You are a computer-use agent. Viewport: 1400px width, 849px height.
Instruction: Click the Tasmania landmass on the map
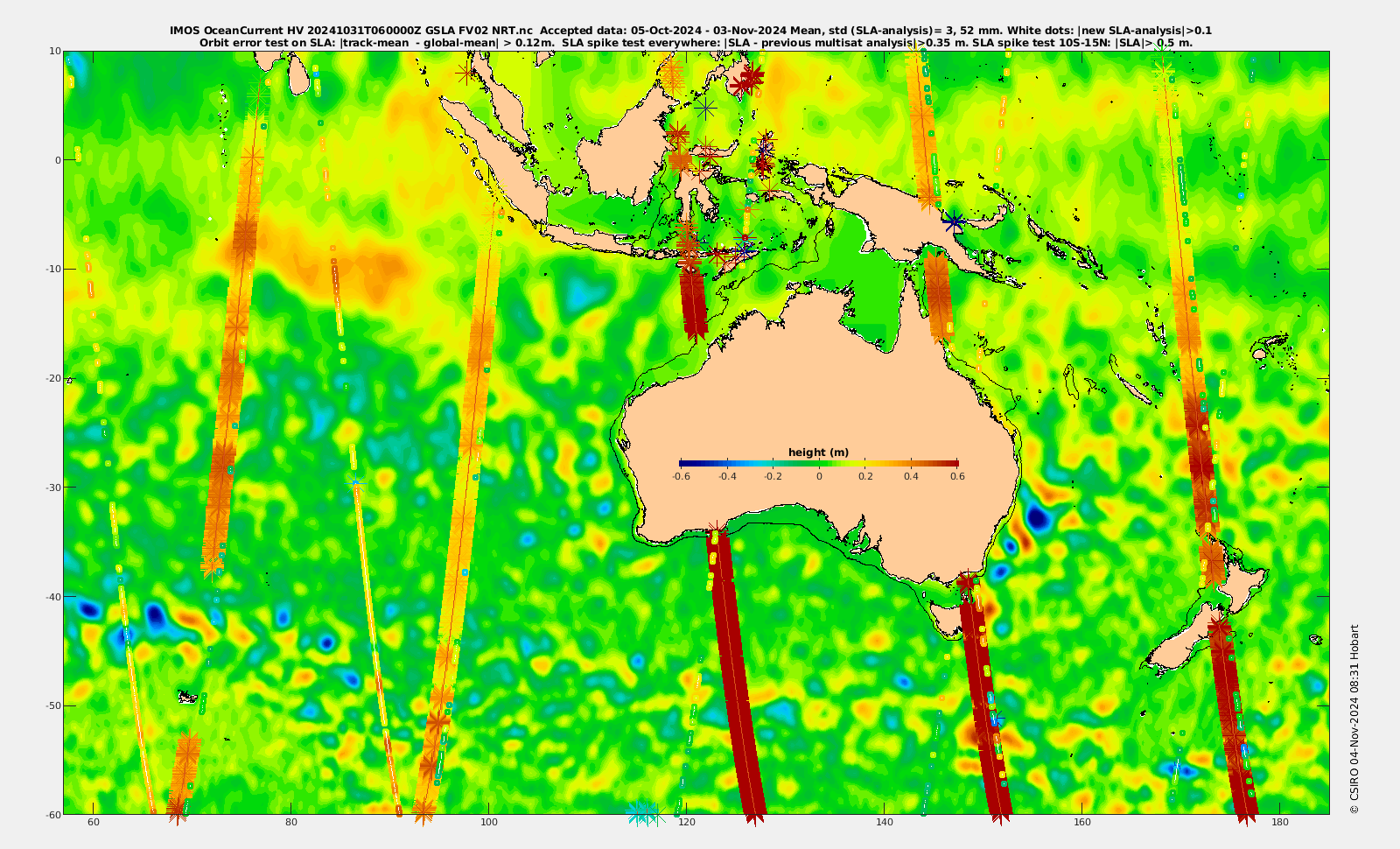pyautogui.click(x=948, y=620)
